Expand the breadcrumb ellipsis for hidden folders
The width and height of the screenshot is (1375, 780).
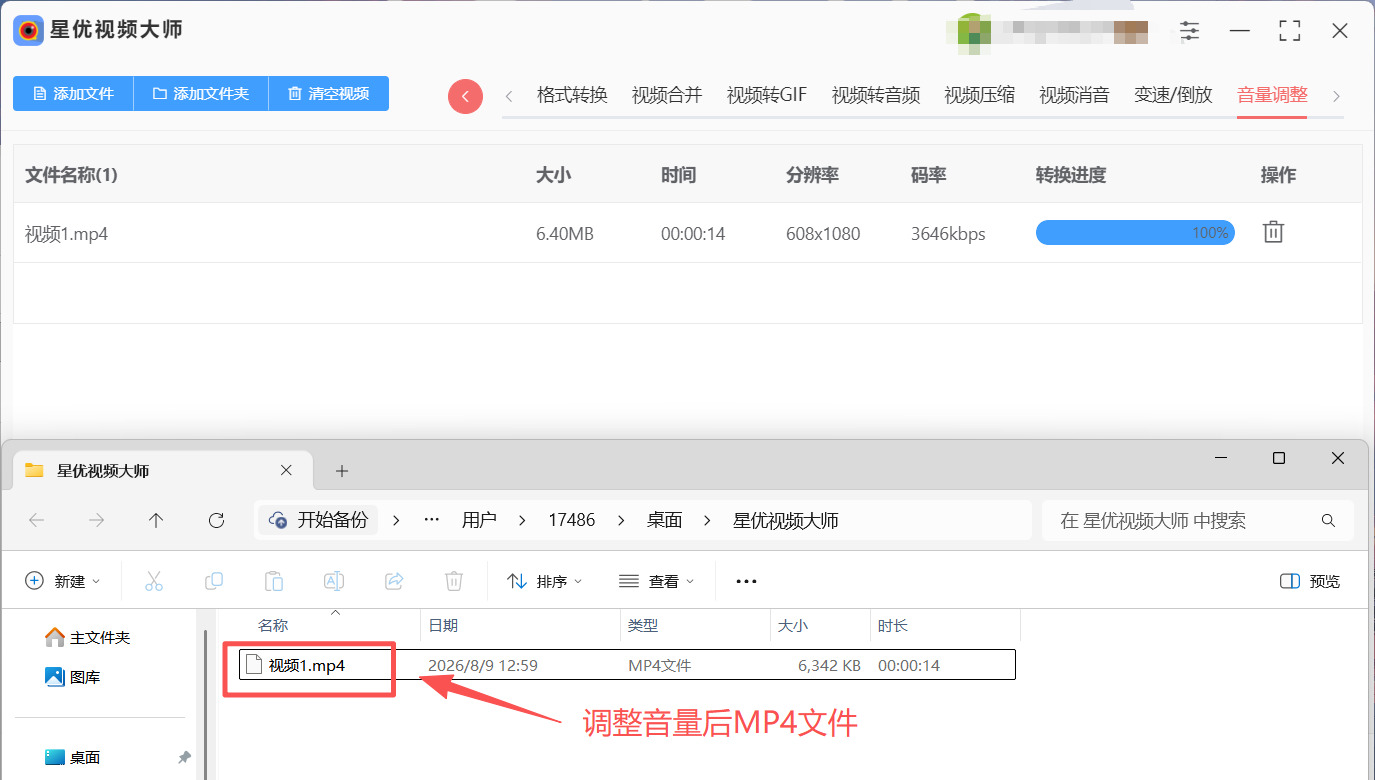pos(432,521)
